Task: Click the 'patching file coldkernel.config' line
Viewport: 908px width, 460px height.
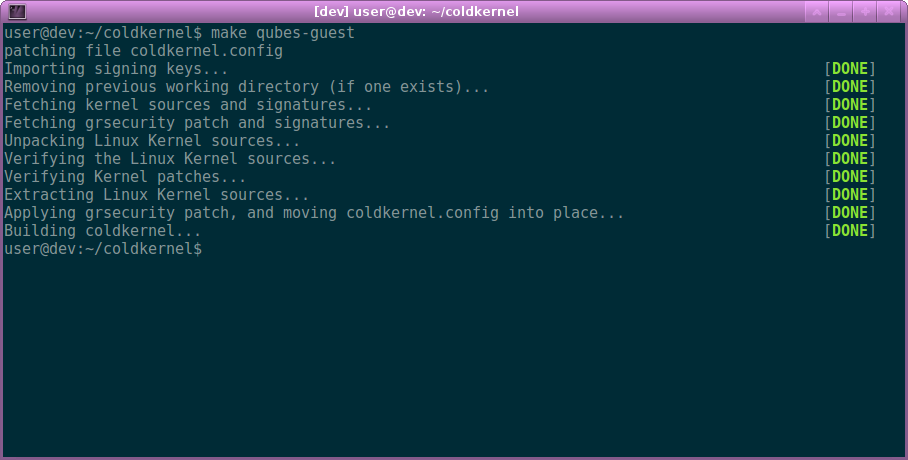Action: [x=144, y=51]
